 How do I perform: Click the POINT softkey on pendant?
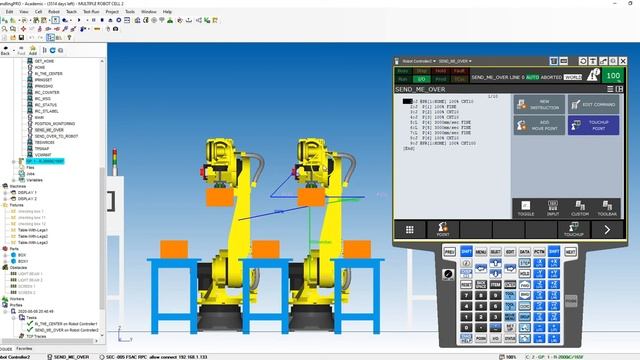(443, 230)
